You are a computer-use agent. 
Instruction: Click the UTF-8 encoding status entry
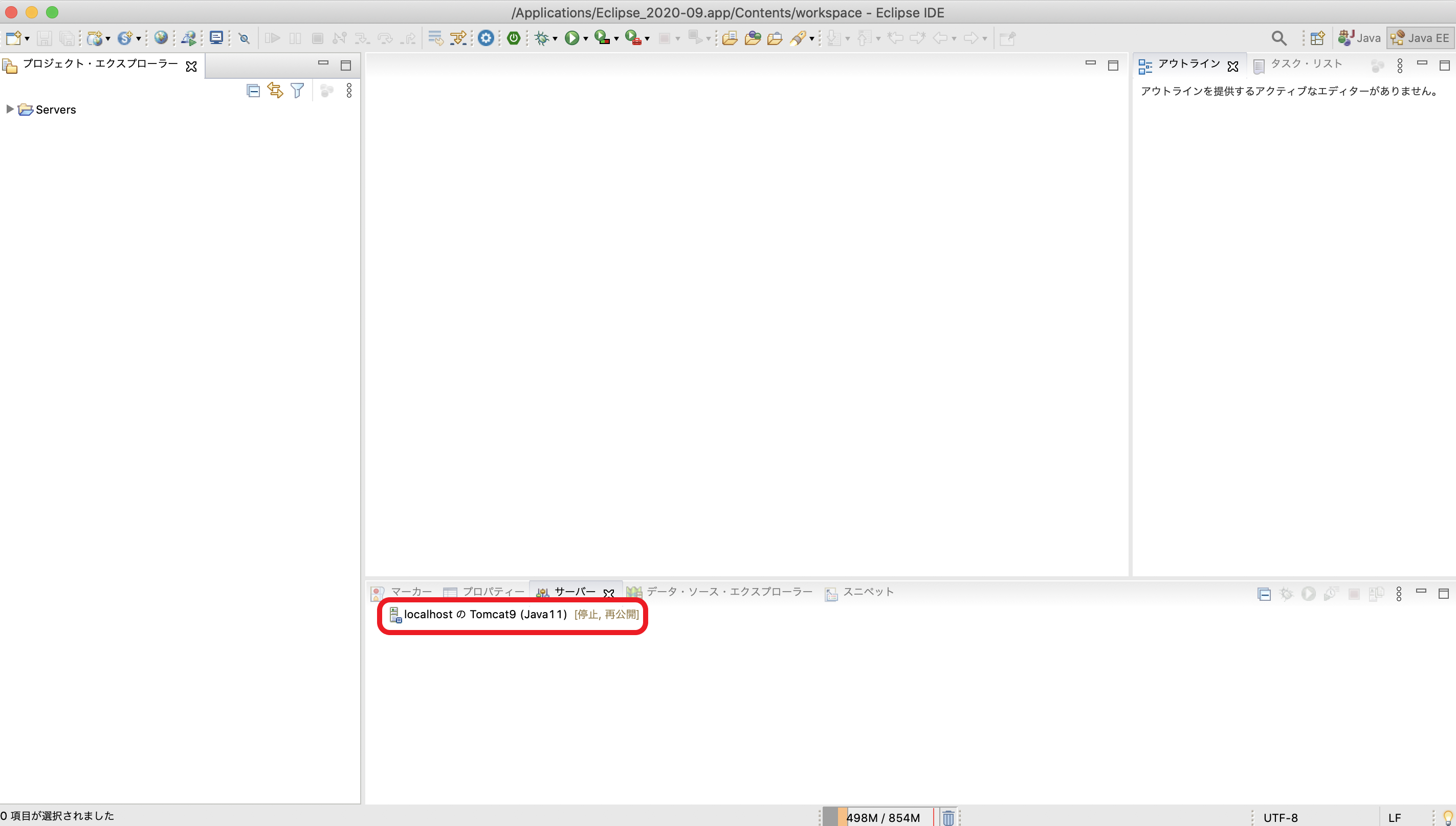click(x=1280, y=817)
